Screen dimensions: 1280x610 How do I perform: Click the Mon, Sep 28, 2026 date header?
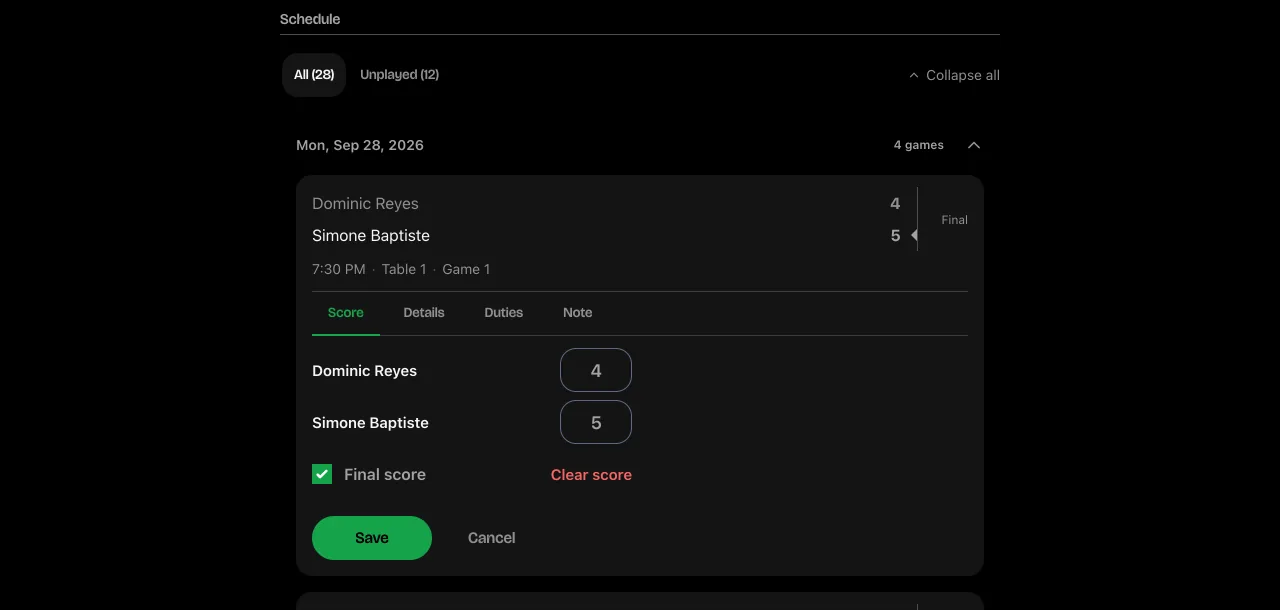coord(360,145)
